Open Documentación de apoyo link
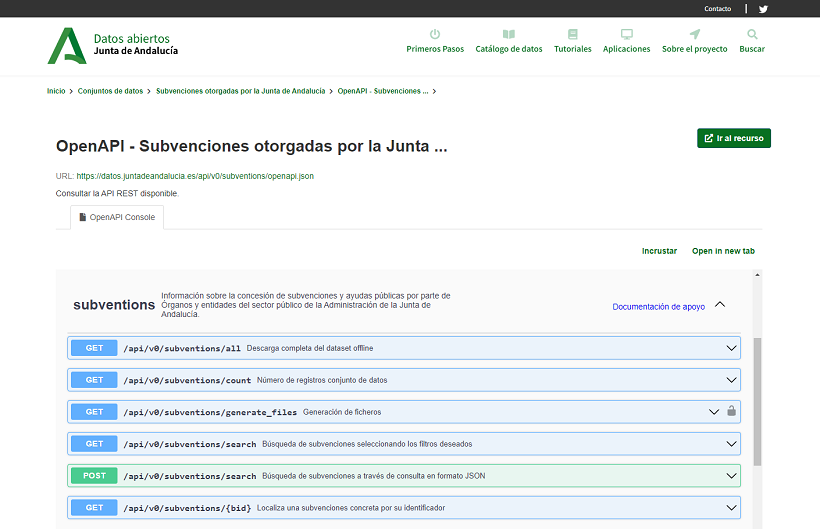This screenshot has width=820, height=529. point(658,307)
